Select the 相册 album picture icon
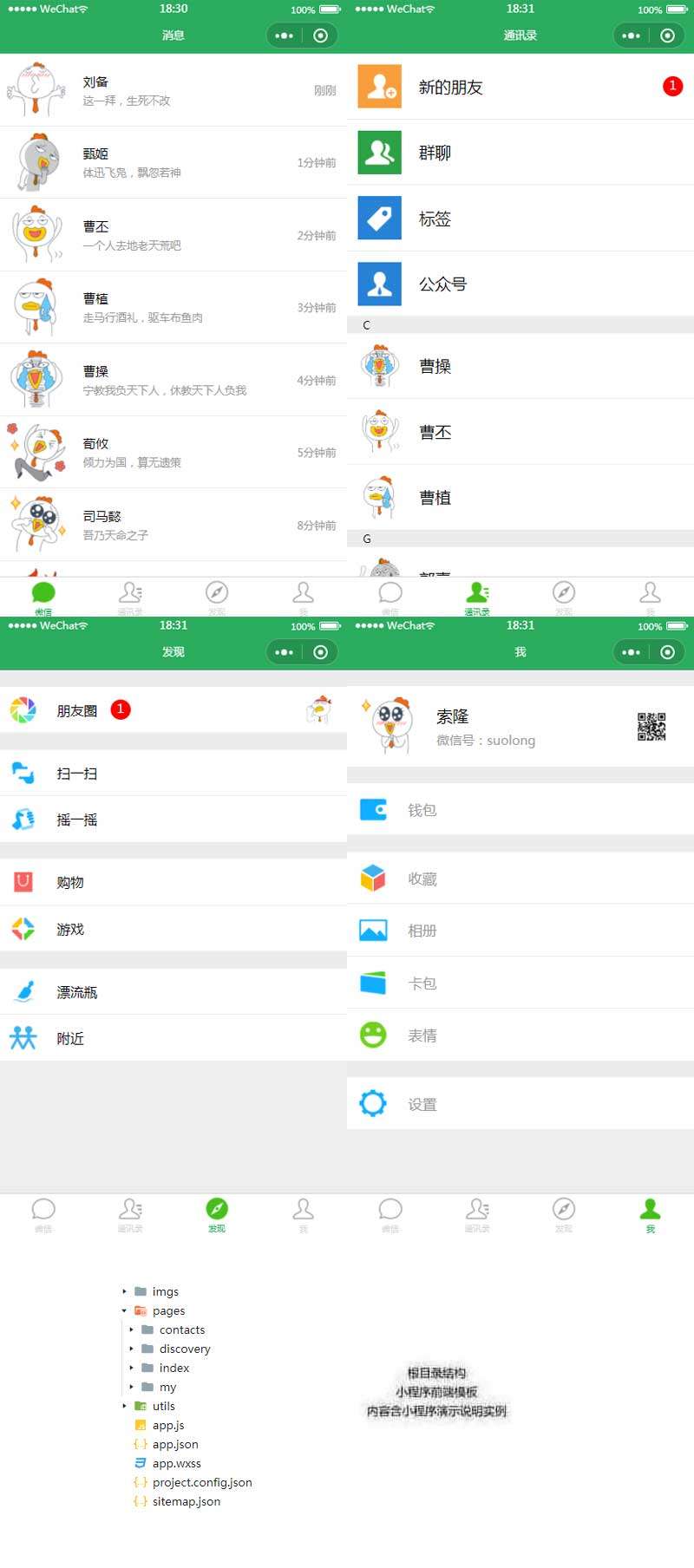This screenshot has width=694, height=1568. 373,931
